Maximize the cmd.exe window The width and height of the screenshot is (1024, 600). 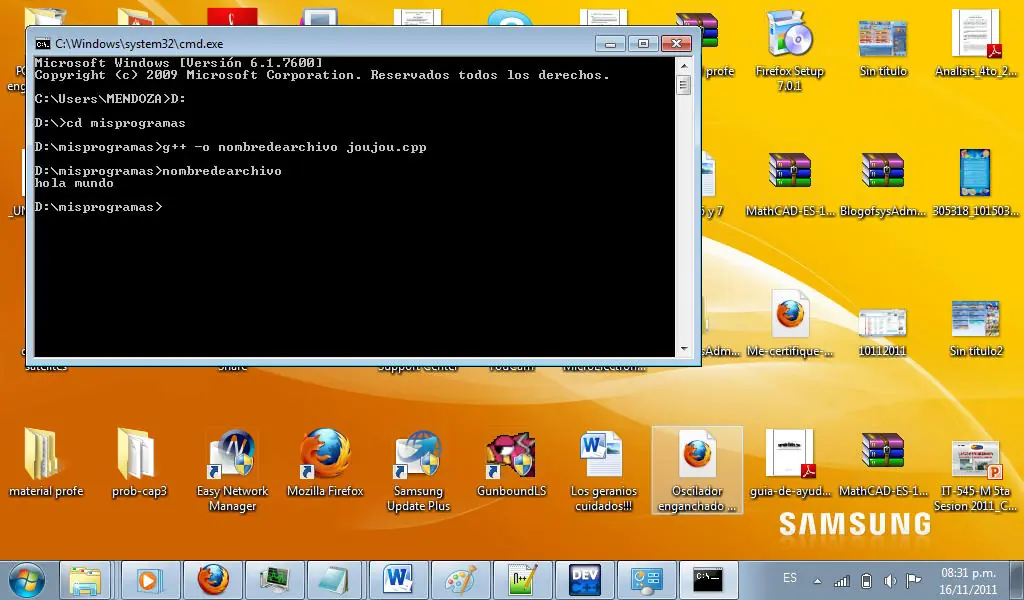tap(643, 44)
